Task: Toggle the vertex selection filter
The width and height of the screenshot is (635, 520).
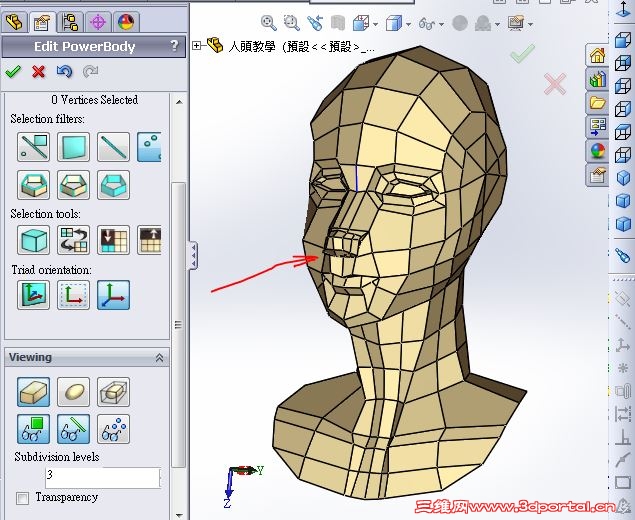Action: (149, 147)
